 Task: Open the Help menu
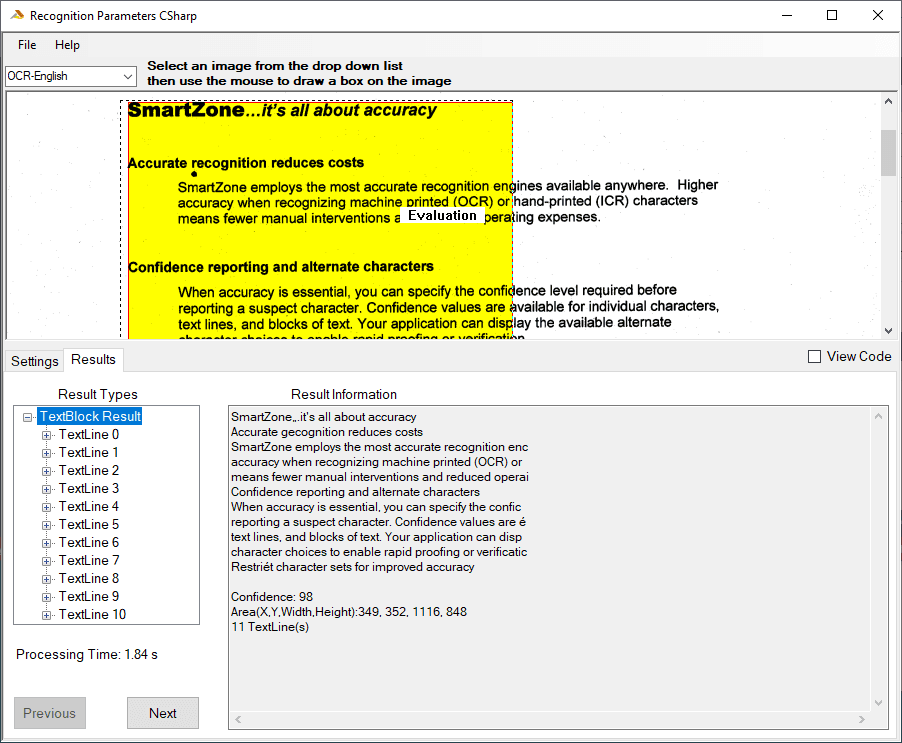pyautogui.click(x=67, y=45)
